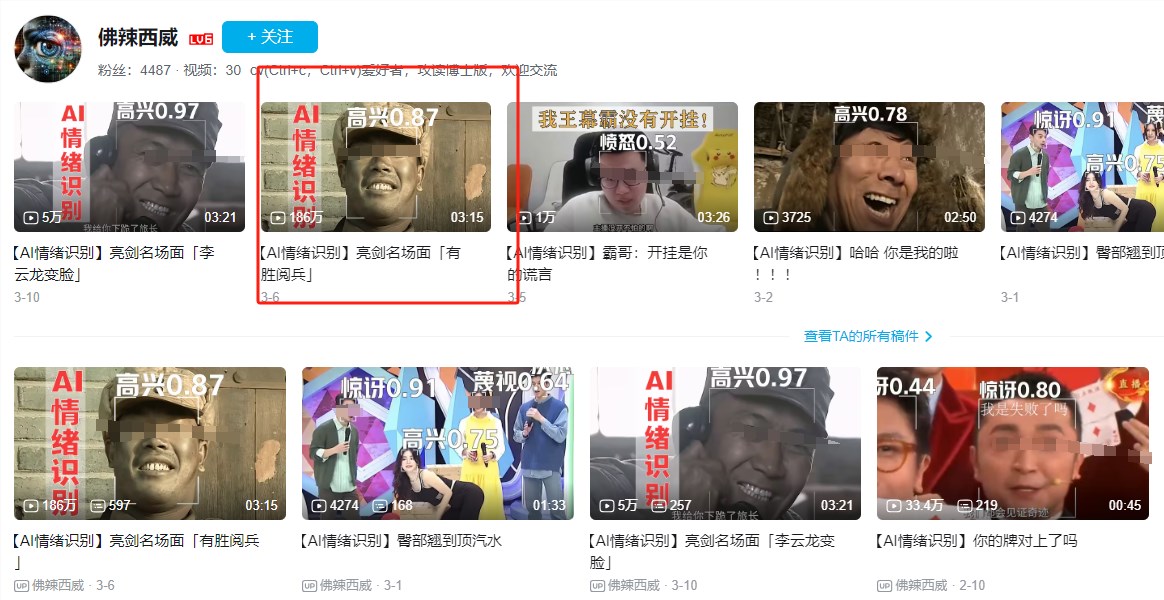Click the 视频：30 video count
The image size is (1164, 600).
[212, 71]
